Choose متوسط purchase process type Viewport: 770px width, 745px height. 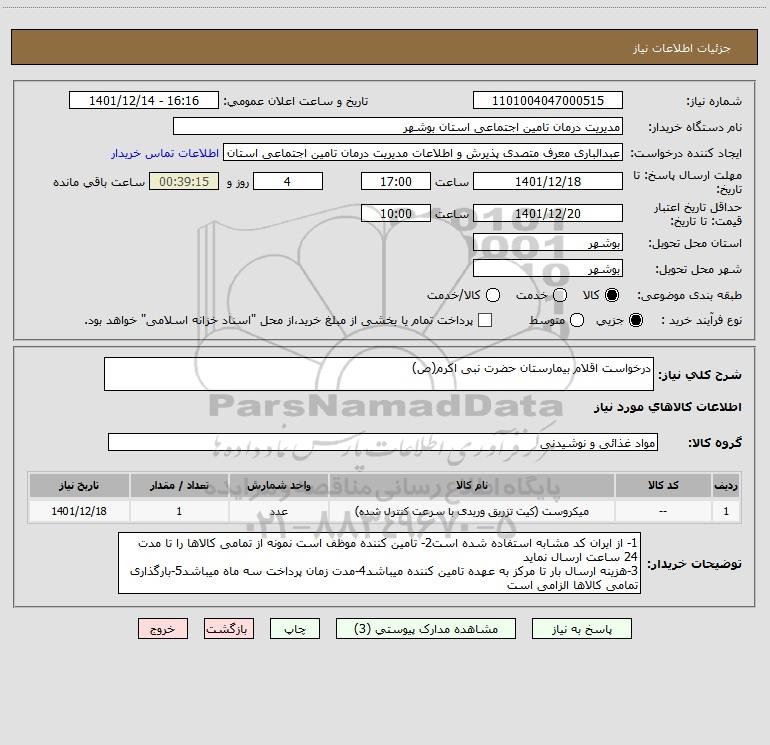pos(577,320)
